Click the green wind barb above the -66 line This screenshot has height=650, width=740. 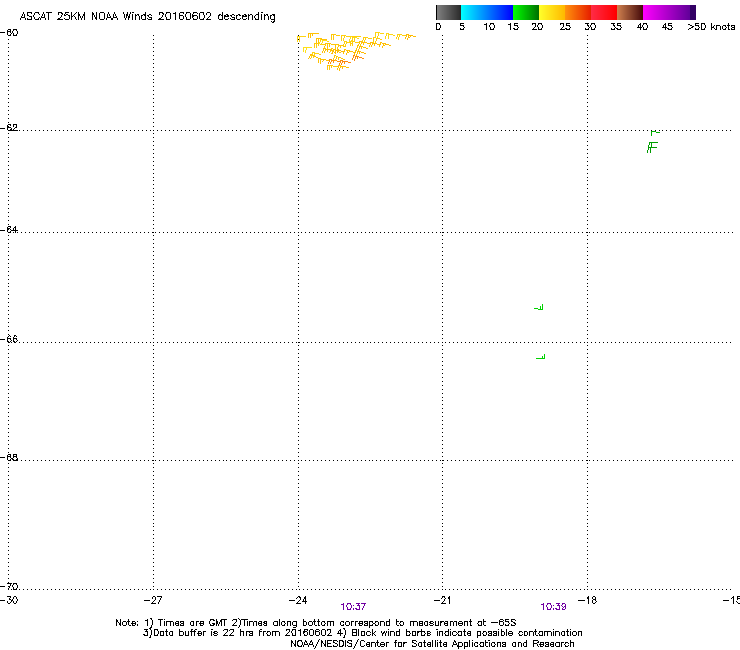click(x=539, y=307)
